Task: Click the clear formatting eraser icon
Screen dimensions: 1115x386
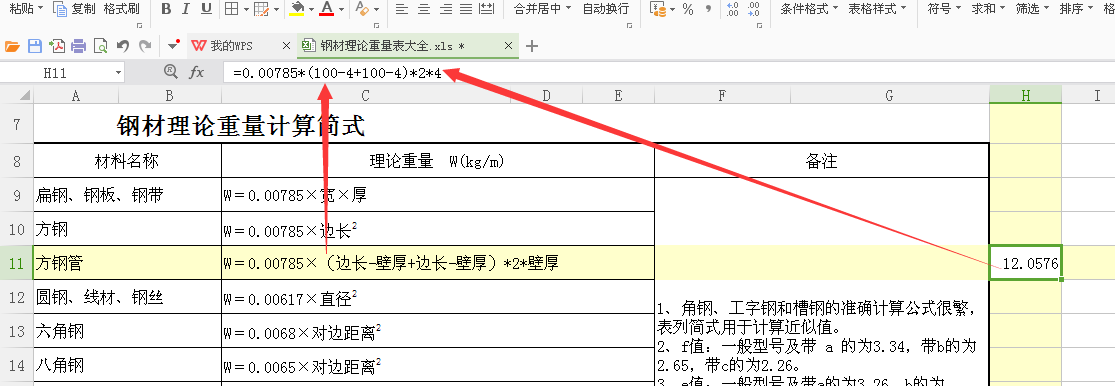Action: point(361,9)
